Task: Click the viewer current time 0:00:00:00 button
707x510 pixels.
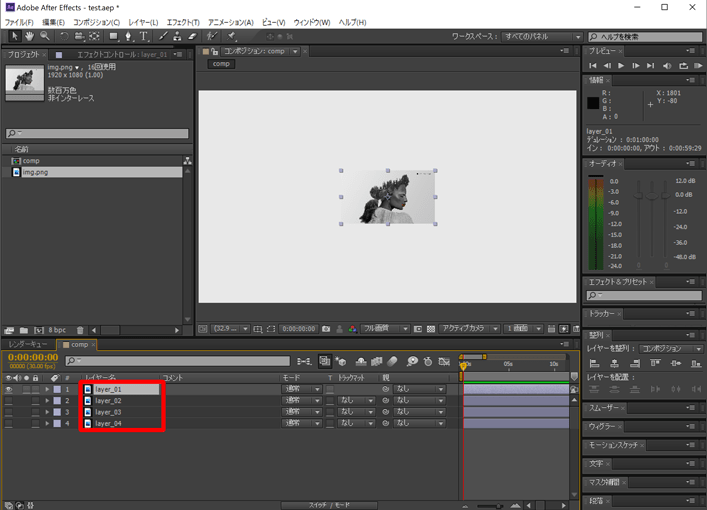Action: pos(298,329)
